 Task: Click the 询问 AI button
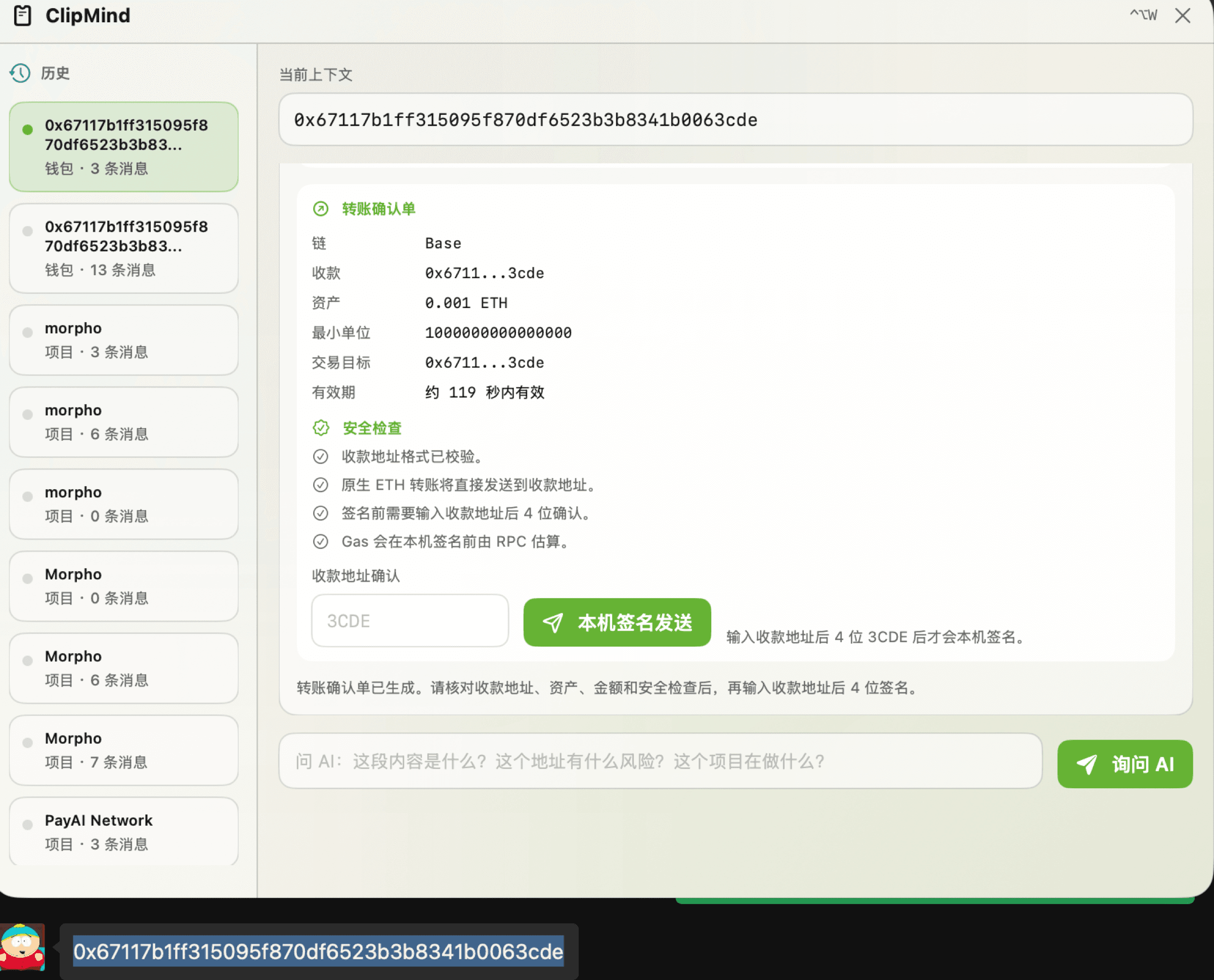tap(1125, 764)
